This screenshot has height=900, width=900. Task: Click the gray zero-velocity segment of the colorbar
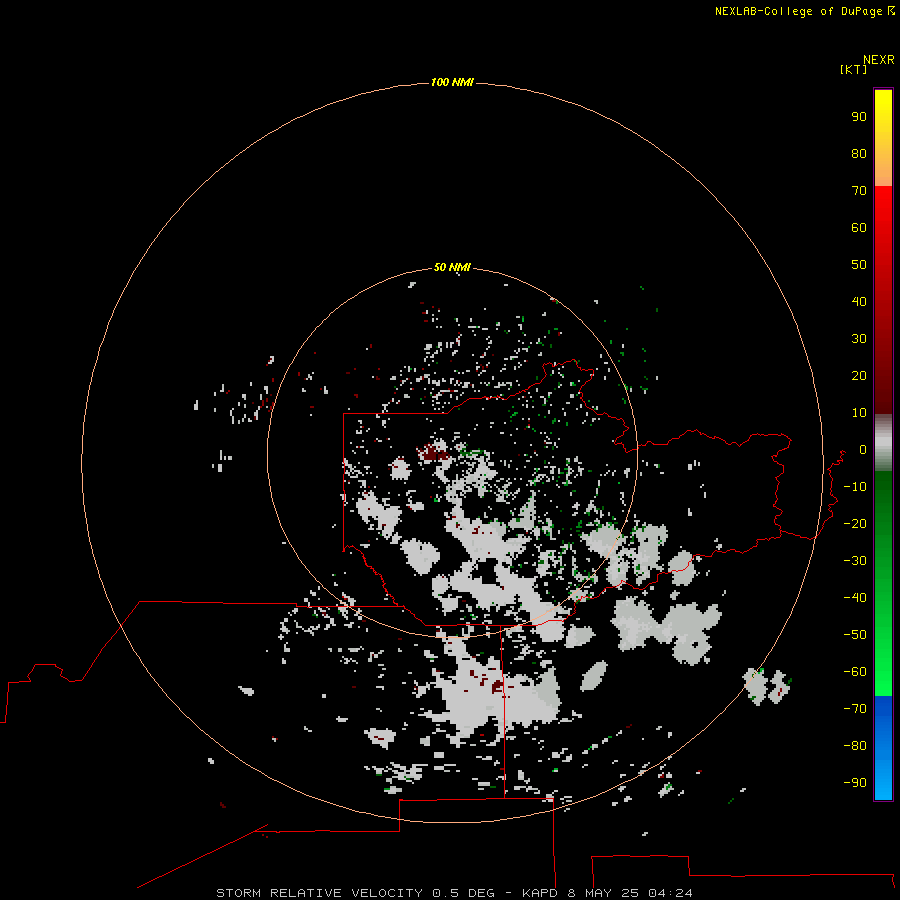[x=883, y=443]
